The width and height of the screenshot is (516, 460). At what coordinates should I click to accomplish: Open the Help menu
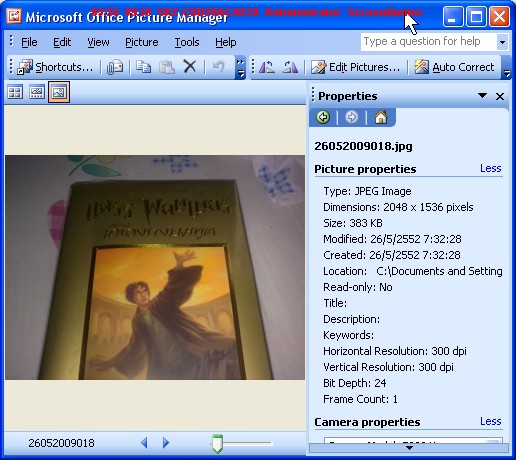226,42
